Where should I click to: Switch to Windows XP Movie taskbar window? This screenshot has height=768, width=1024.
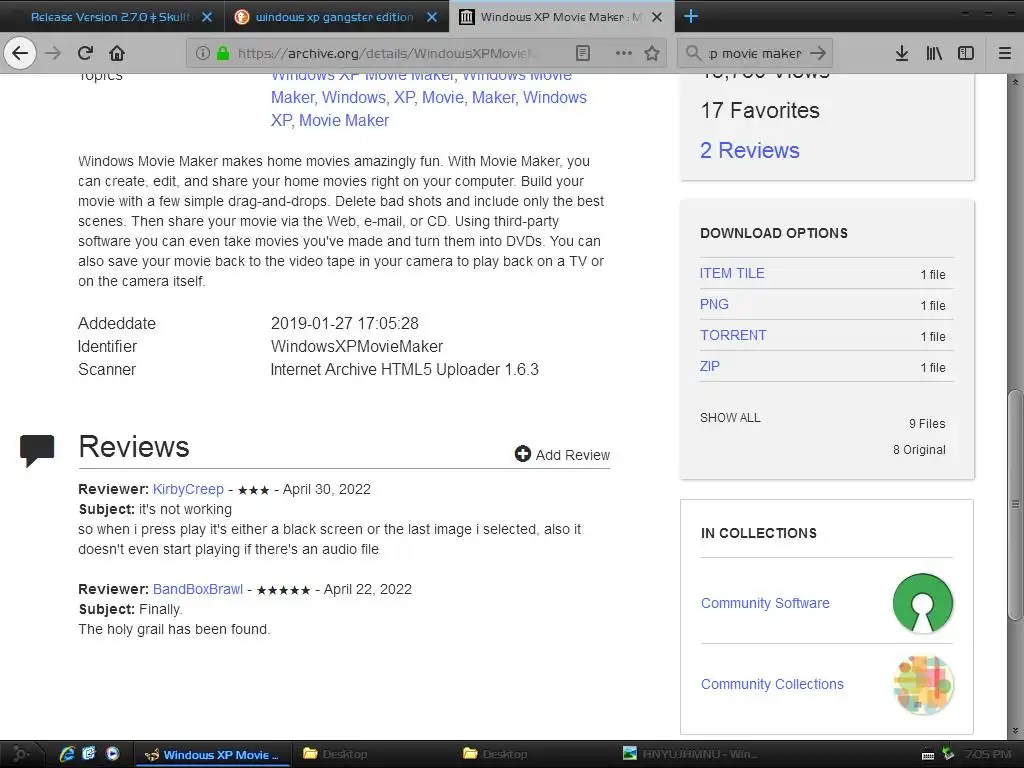(212, 754)
